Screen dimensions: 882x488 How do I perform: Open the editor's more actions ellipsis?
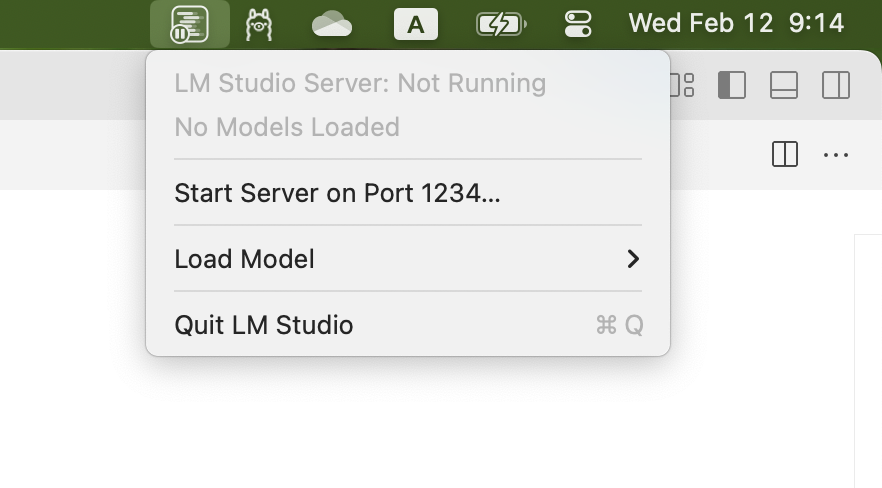point(836,155)
